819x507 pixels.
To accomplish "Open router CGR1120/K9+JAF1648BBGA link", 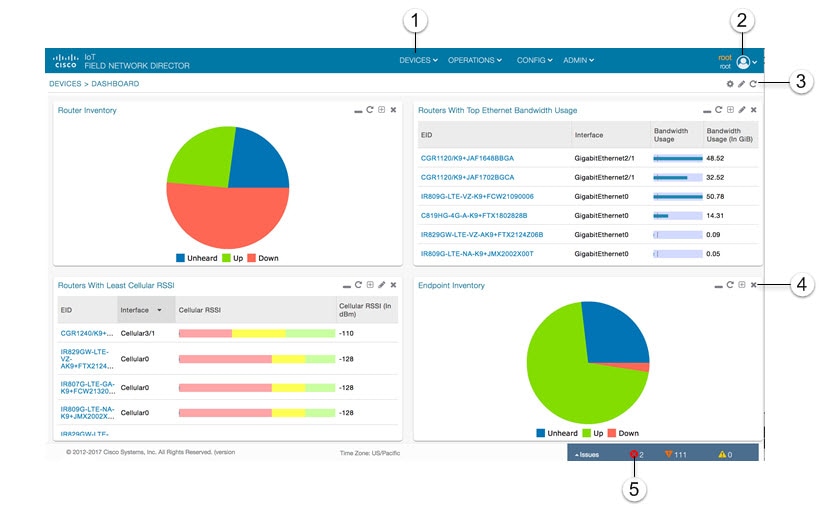I will (x=467, y=158).
